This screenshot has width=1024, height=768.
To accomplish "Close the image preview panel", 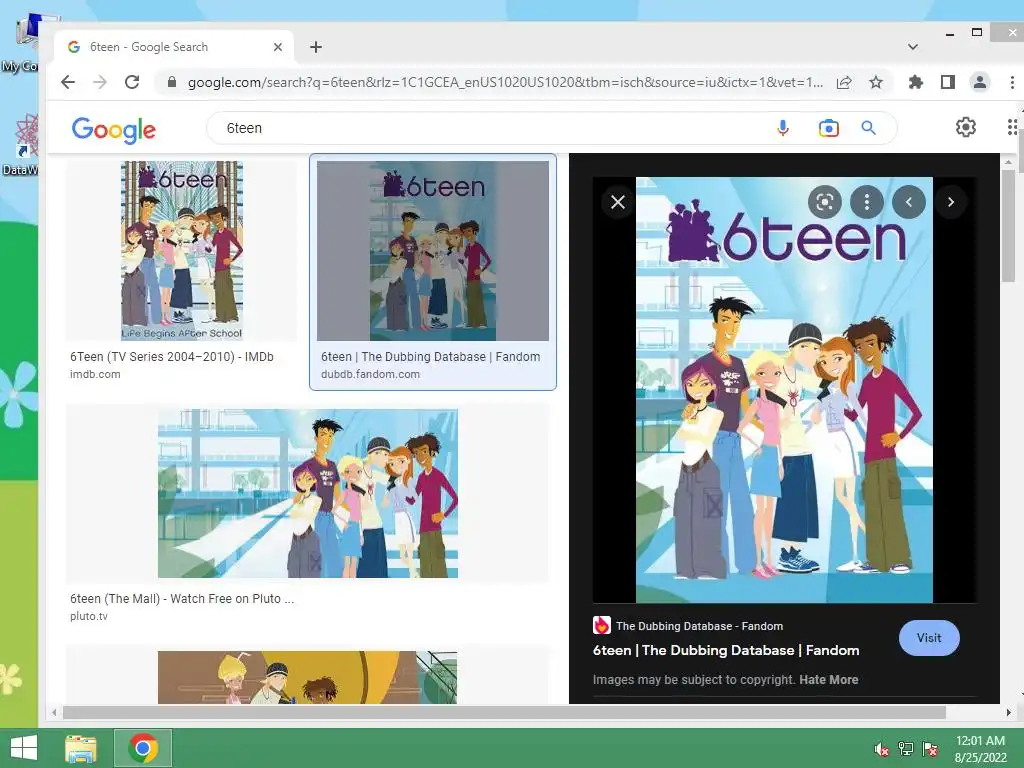I will (x=618, y=202).
